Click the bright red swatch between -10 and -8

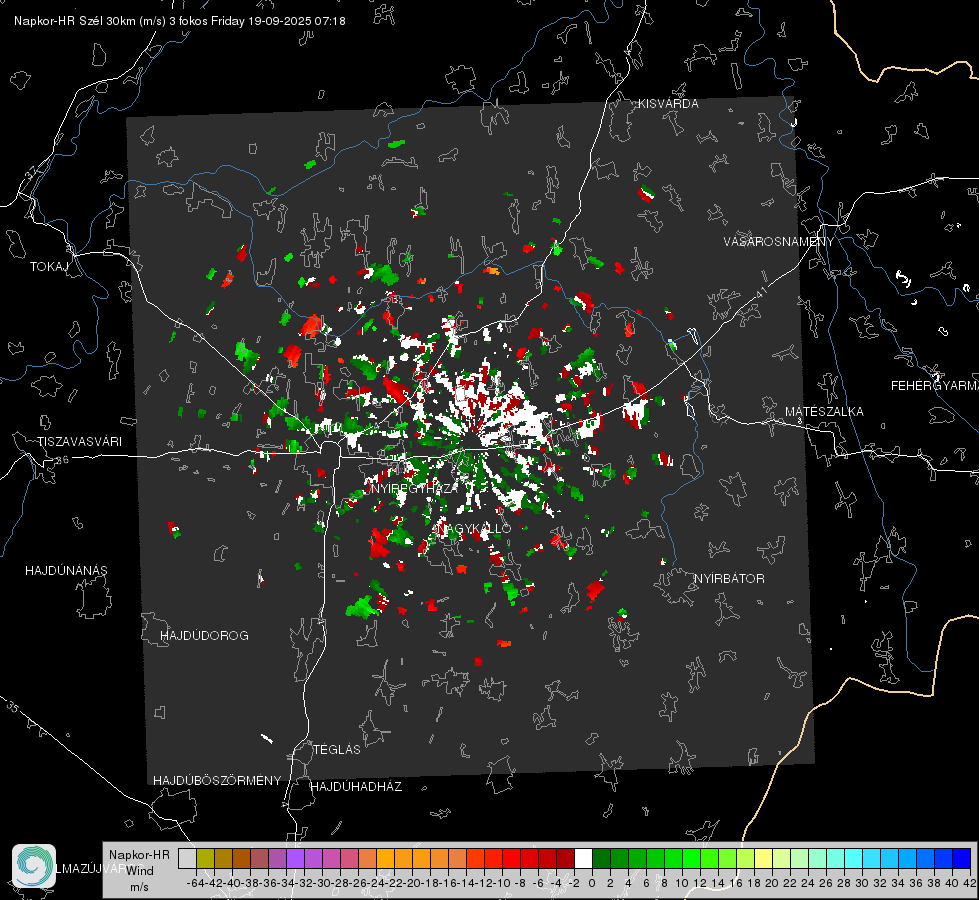tap(511, 858)
